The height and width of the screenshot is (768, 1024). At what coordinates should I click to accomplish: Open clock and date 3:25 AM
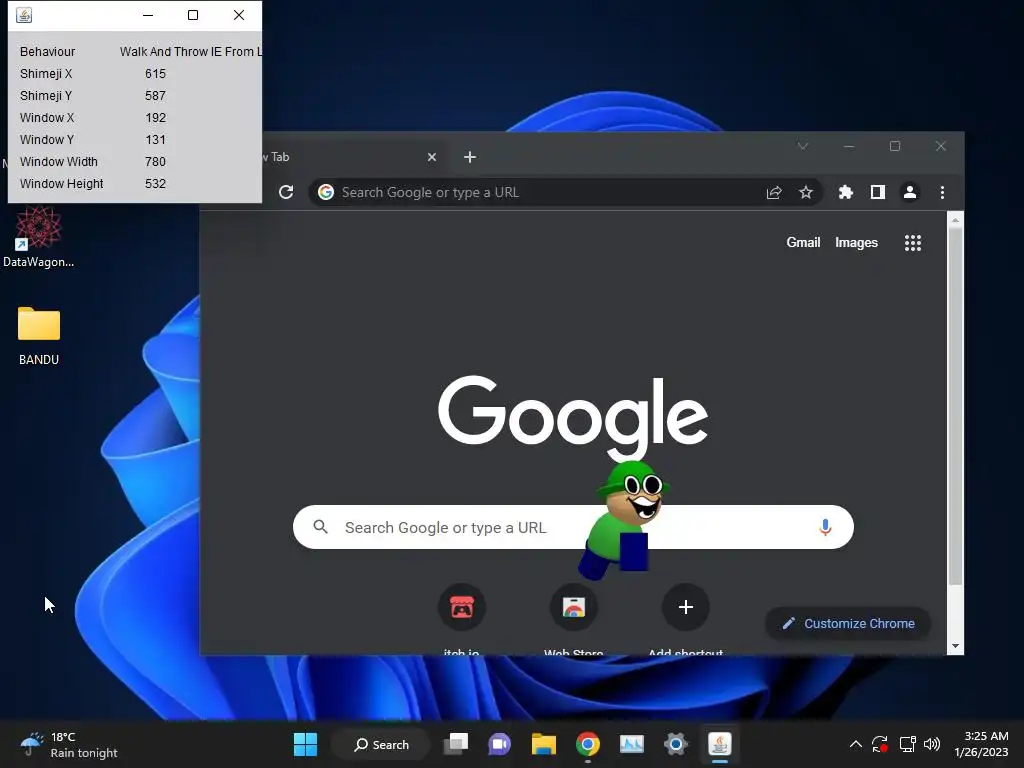981,744
